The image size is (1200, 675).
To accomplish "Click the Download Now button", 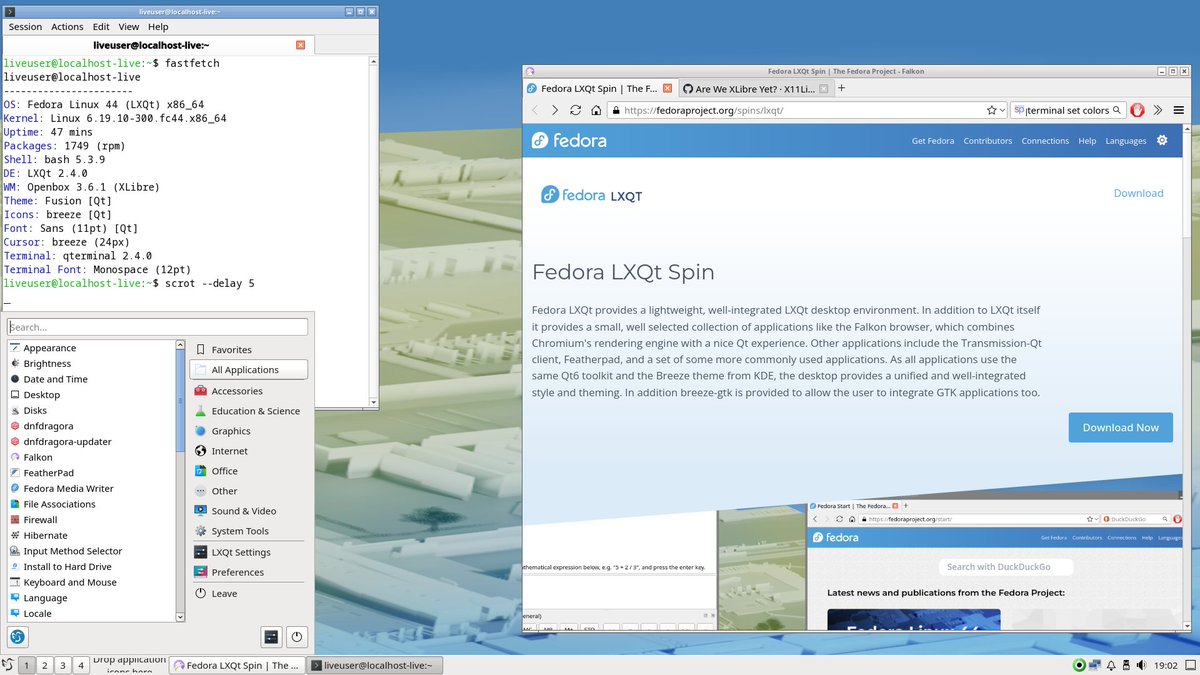I will [1120, 427].
